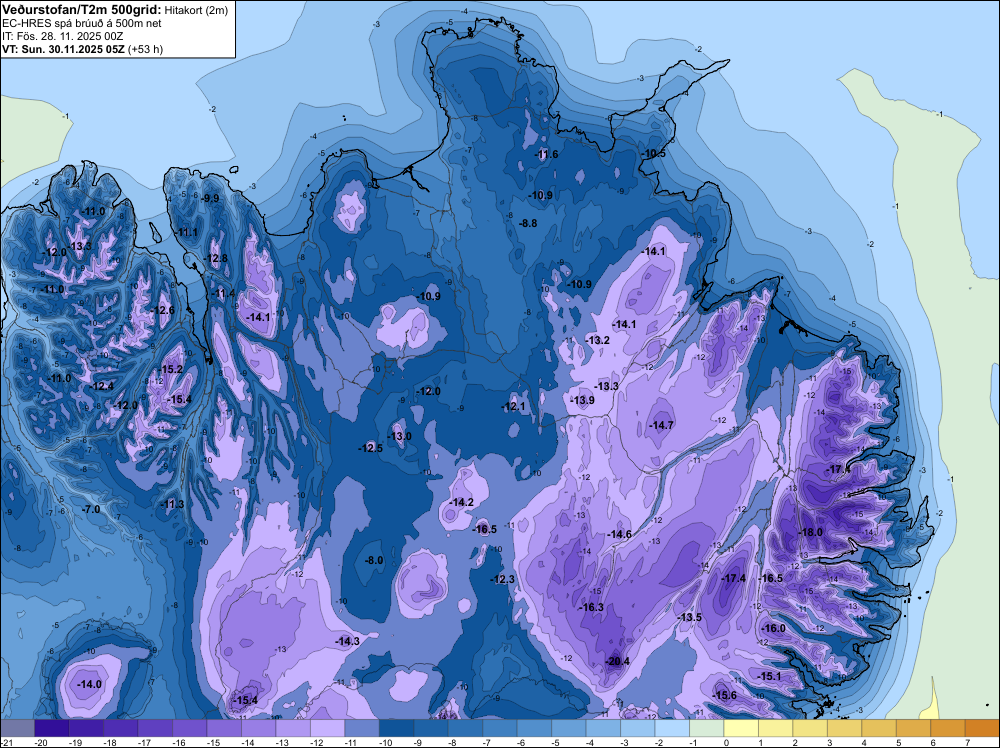Image resolution: width=1000 pixels, height=748 pixels.
Task: Click the -16.3 temperature value
Action: (591, 607)
